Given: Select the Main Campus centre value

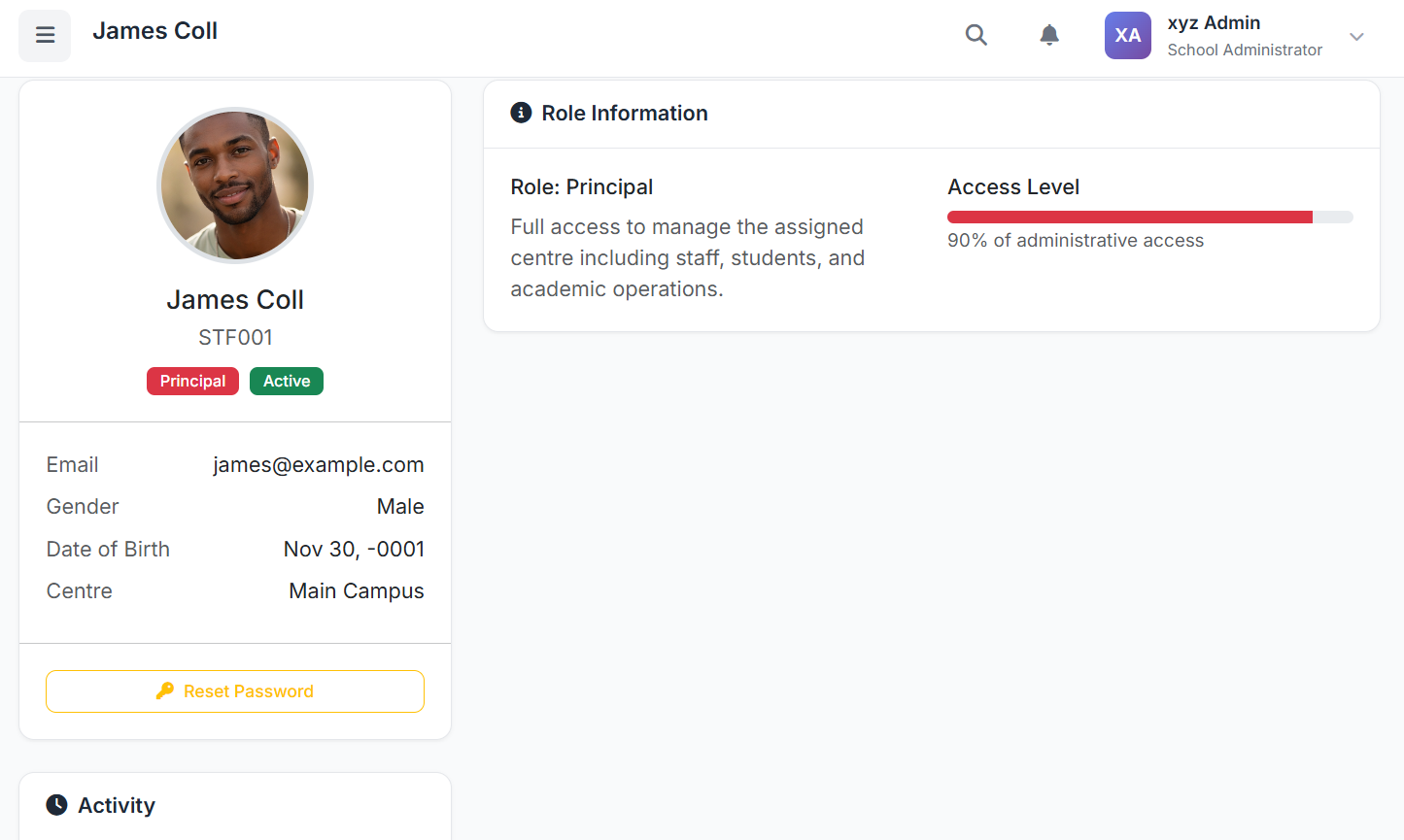Looking at the screenshot, I should point(357,591).
